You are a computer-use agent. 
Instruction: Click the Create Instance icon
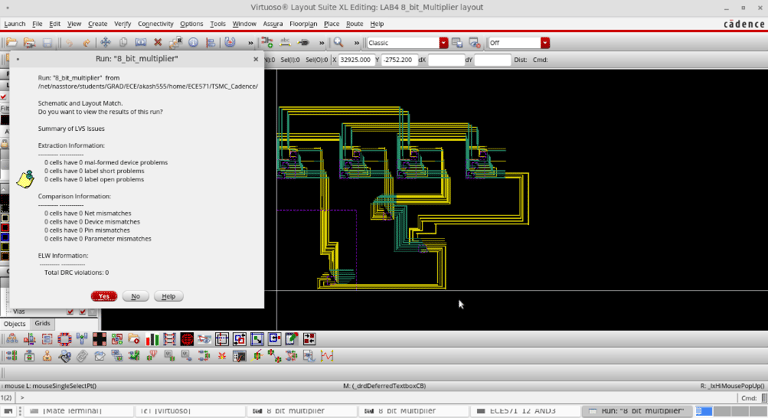[267, 43]
